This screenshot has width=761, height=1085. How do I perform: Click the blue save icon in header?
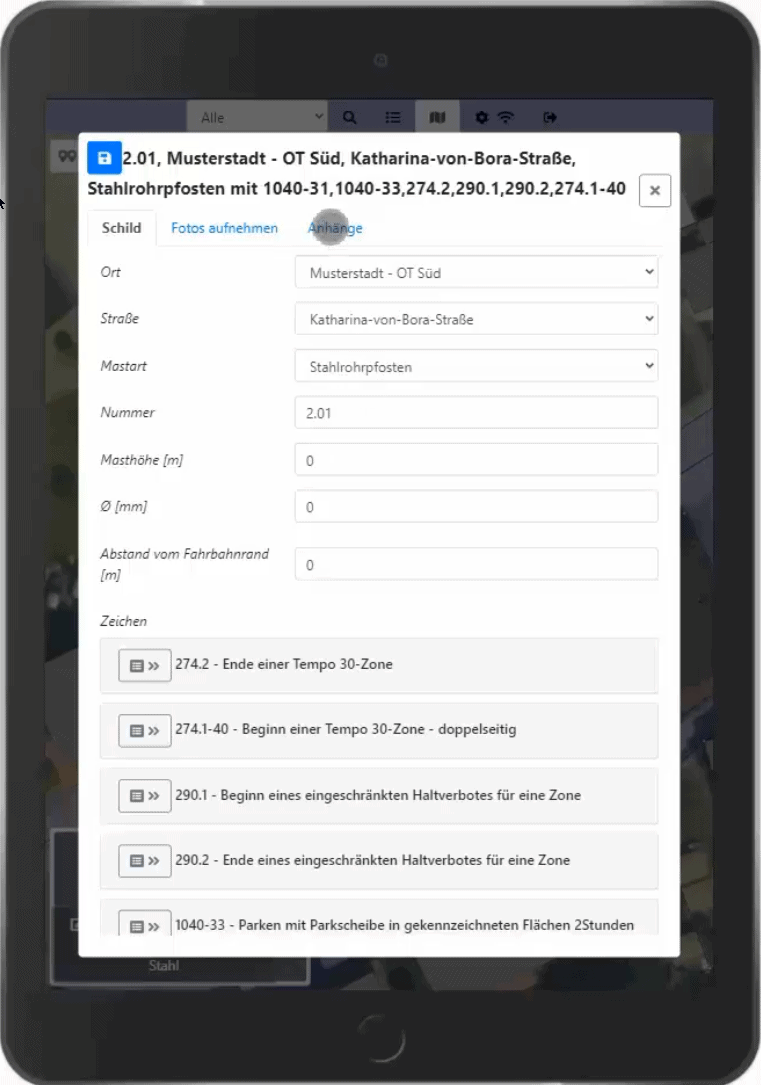point(104,158)
